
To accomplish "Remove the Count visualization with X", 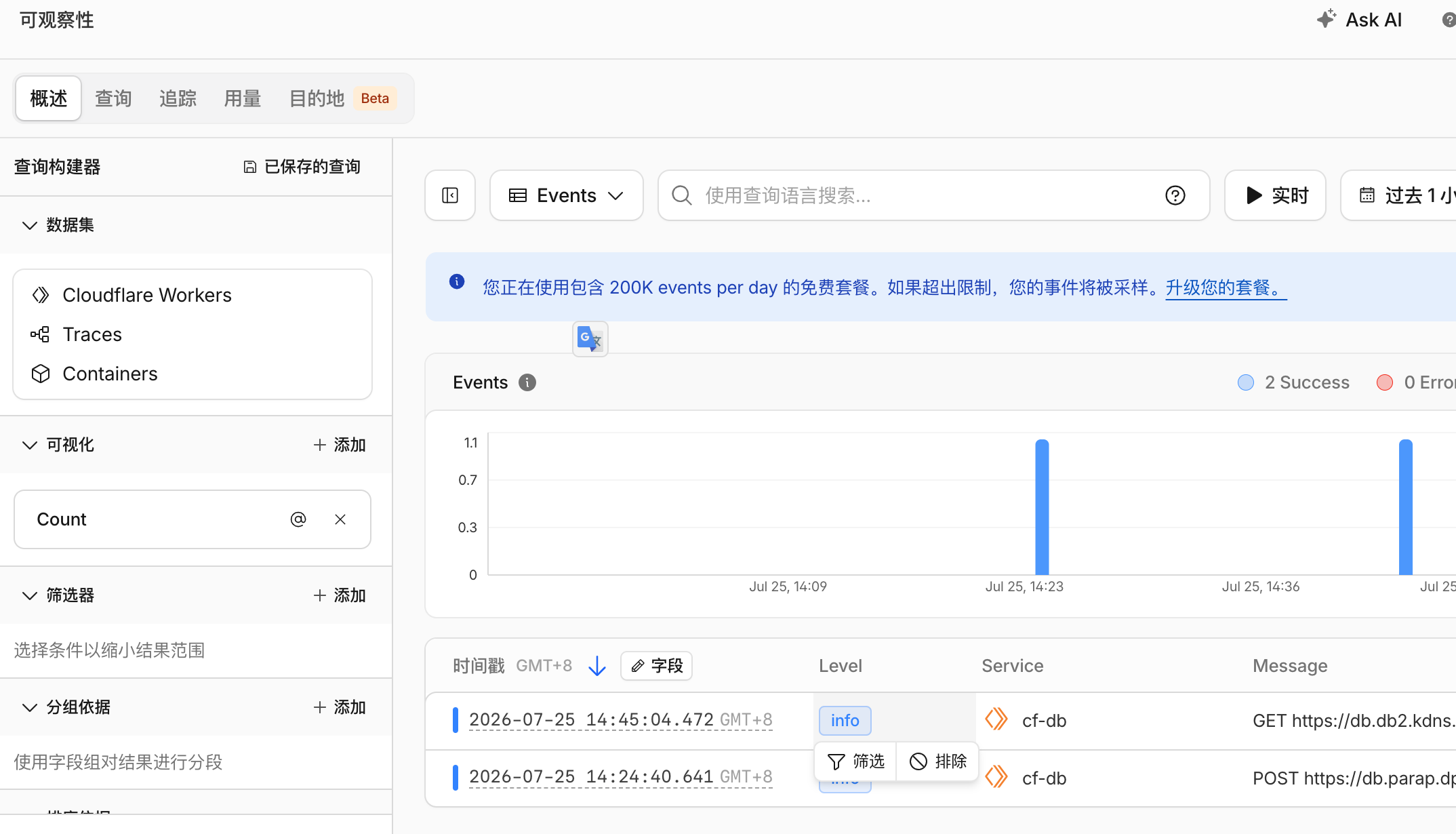I will pyautogui.click(x=340, y=519).
